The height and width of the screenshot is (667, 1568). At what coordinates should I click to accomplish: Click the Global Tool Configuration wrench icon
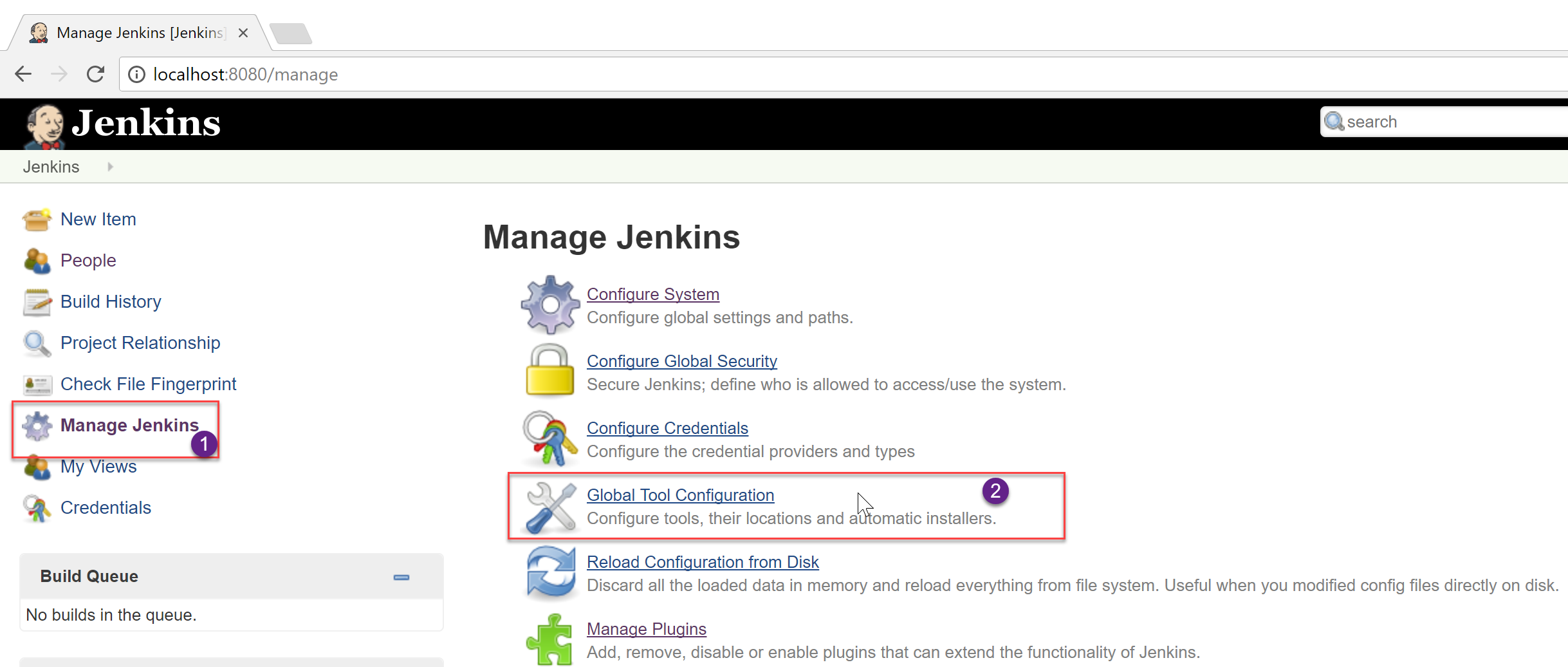(x=551, y=508)
